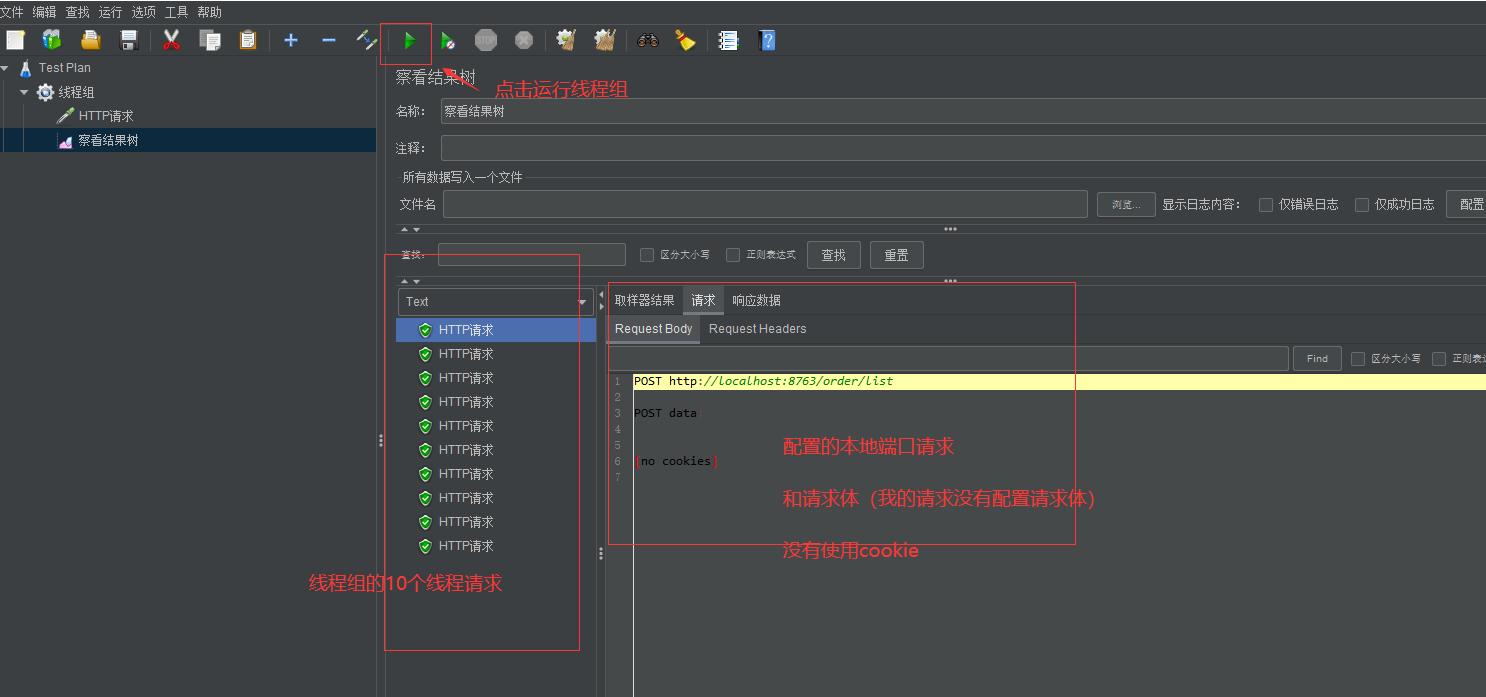
Task: Switch to the 响应数据 tab
Action: (x=756, y=300)
